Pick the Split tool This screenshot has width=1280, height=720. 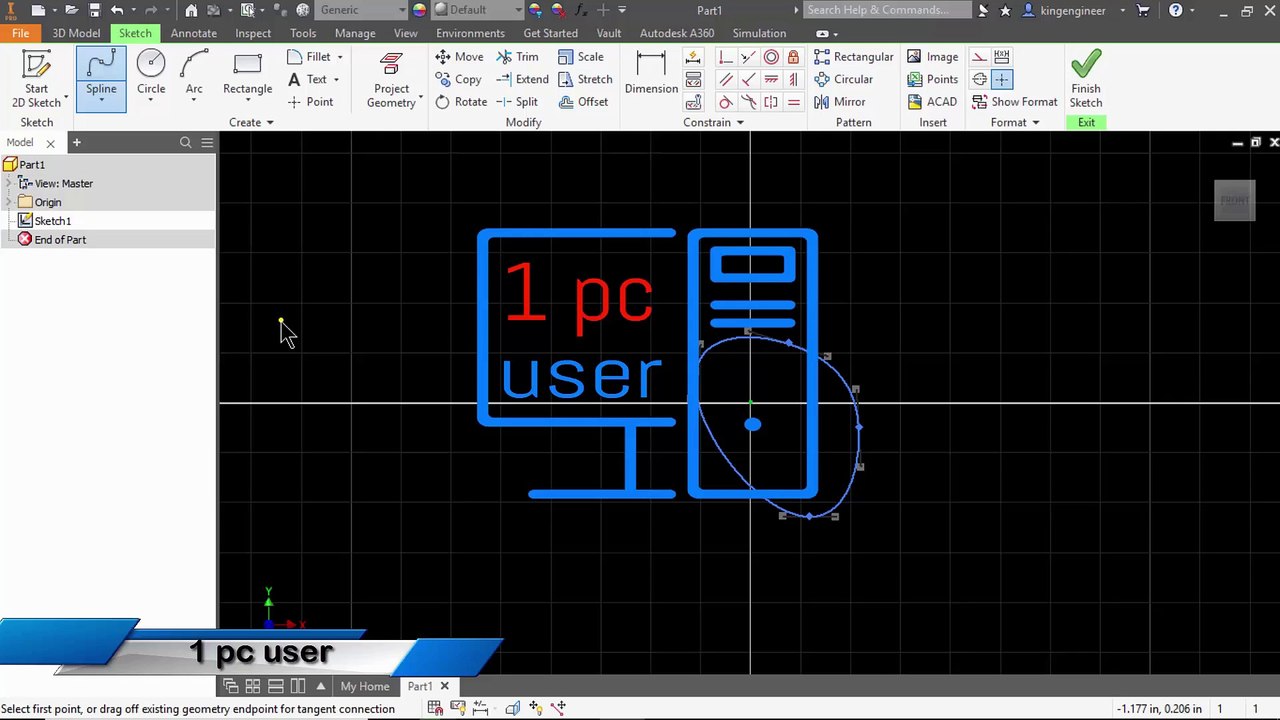pyautogui.click(x=517, y=102)
